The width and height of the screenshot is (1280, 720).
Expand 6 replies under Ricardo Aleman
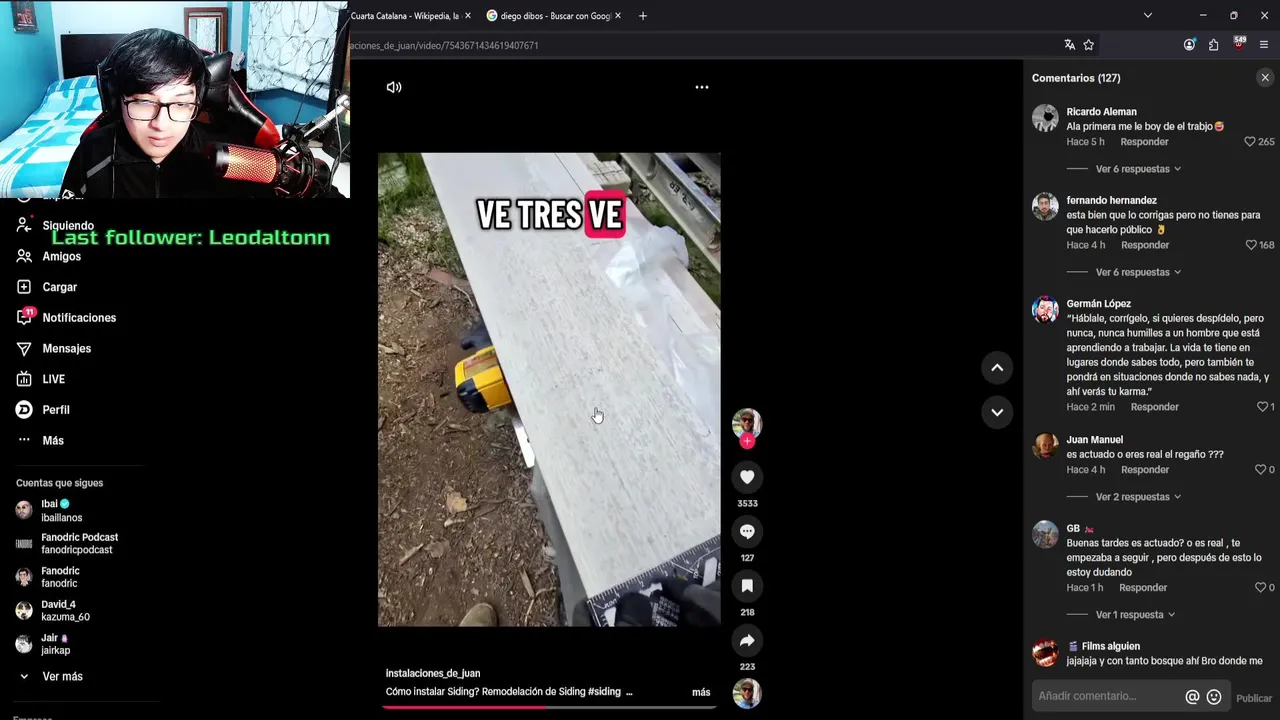pos(1138,169)
